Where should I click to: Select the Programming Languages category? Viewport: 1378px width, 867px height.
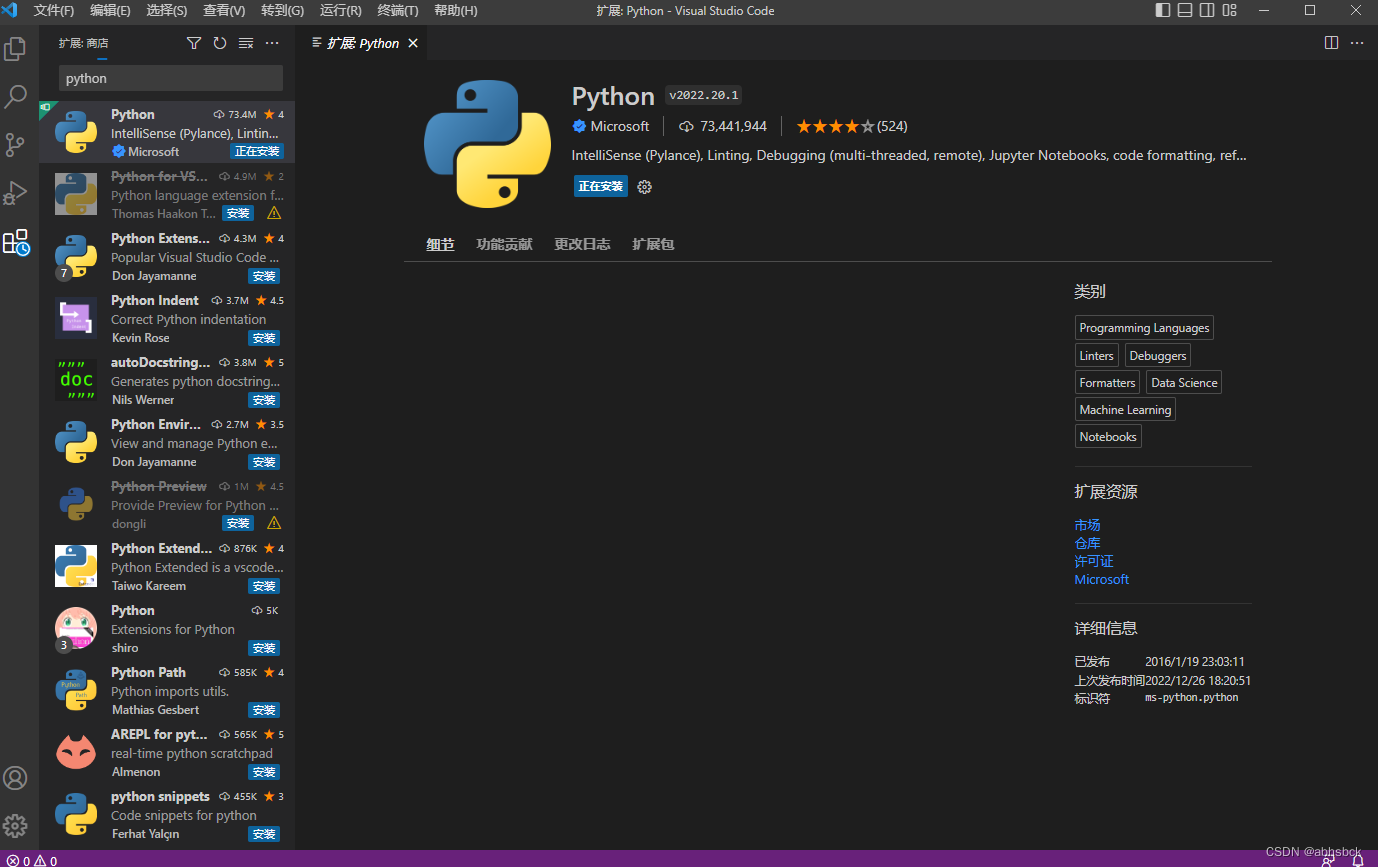pos(1144,328)
